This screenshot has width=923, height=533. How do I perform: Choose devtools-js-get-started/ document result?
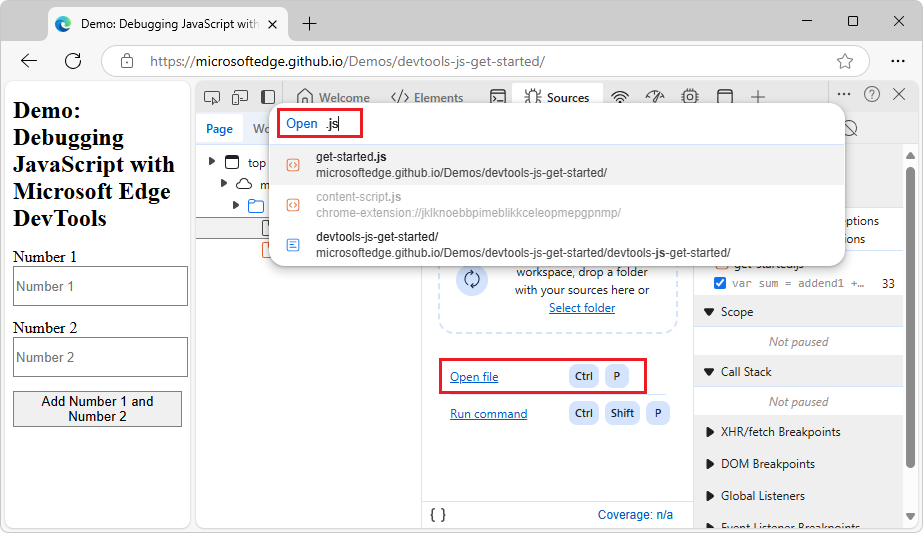557,245
